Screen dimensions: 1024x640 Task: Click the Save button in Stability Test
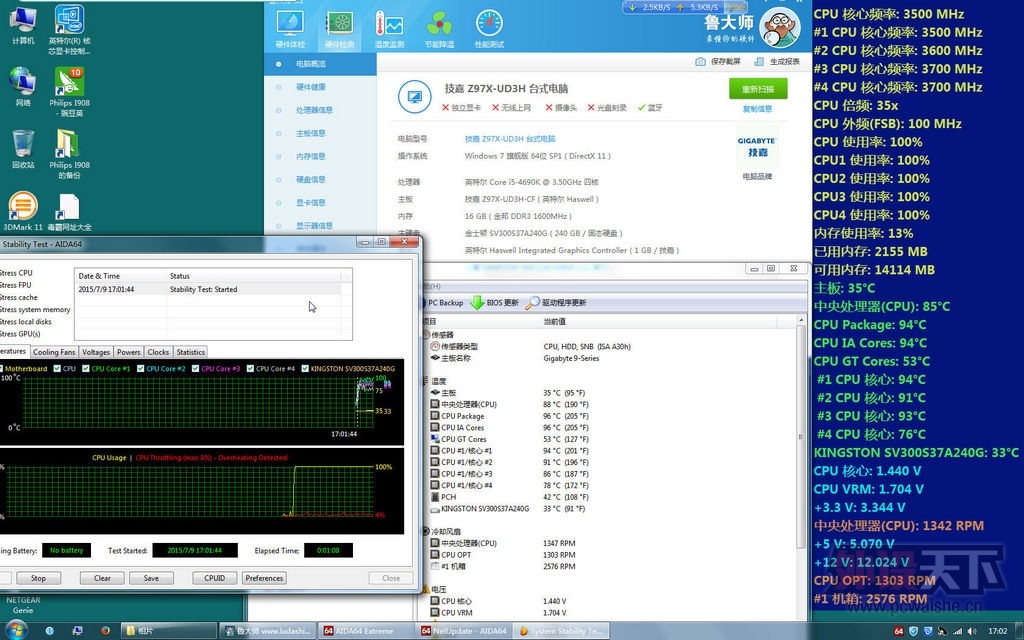tap(151, 578)
